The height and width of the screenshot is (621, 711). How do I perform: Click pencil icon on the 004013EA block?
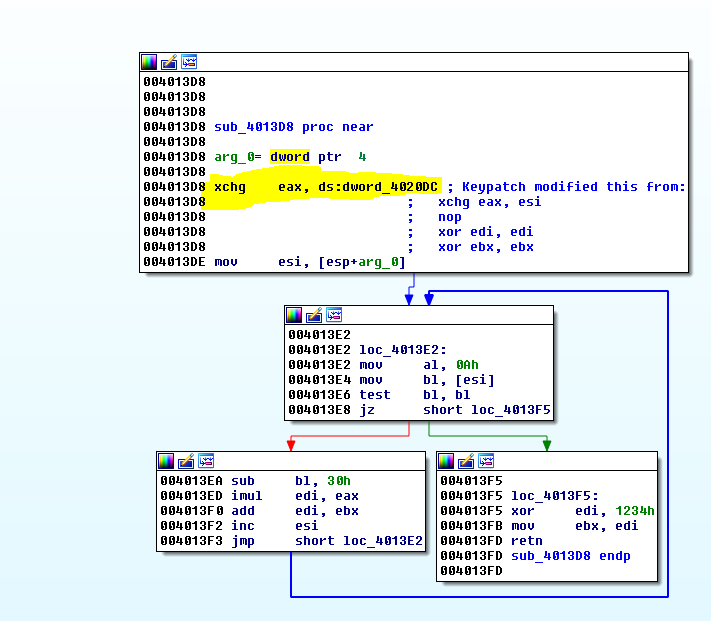click(x=186, y=461)
